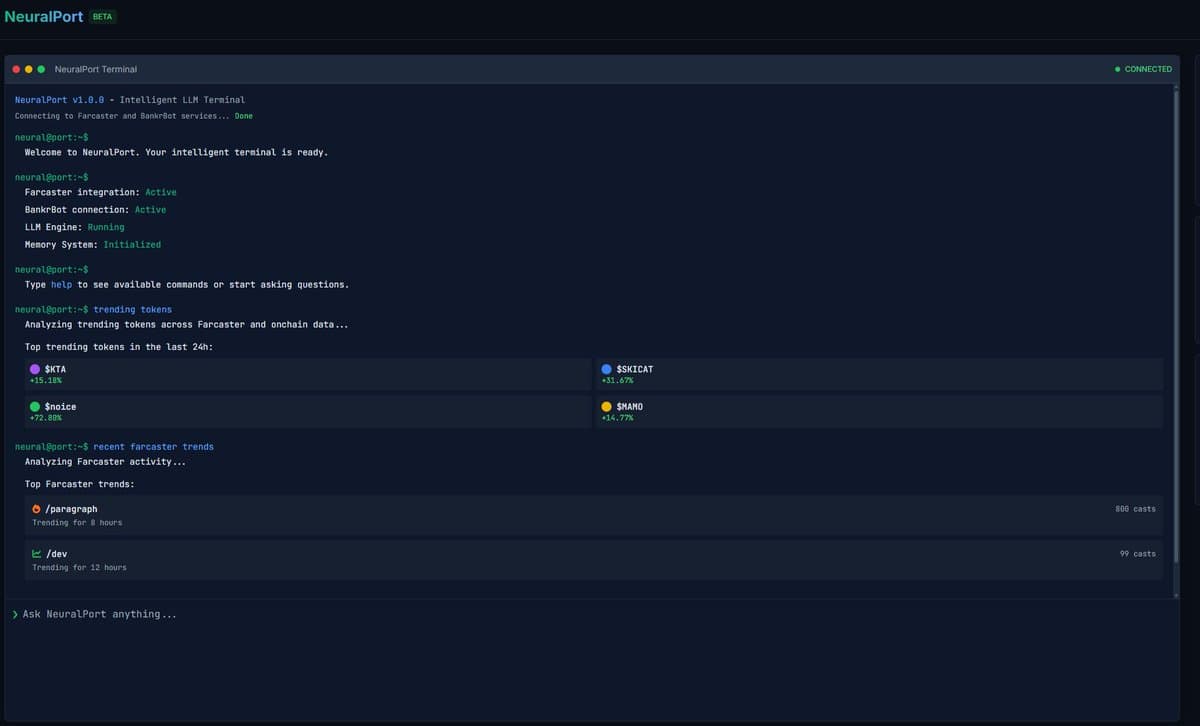1200x726 pixels.
Task: Select the $SKICAT token name
Action: pos(635,369)
